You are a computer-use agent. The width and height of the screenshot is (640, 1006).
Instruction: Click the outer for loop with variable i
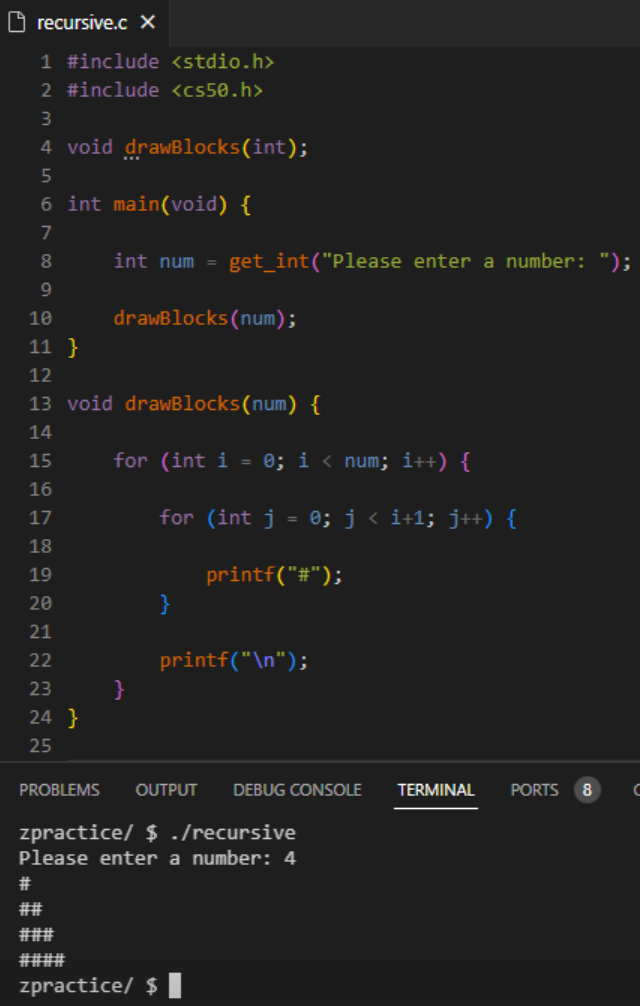[292, 461]
